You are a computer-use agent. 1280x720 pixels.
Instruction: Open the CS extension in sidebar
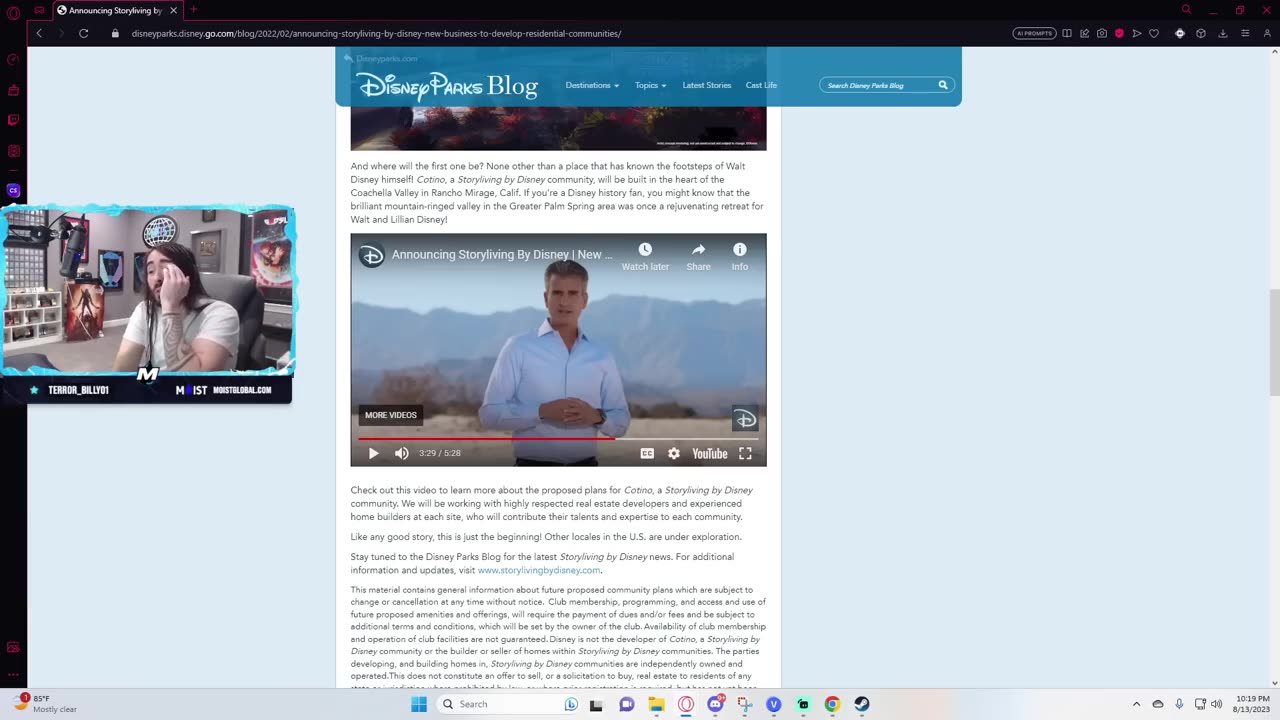coord(13,190)
